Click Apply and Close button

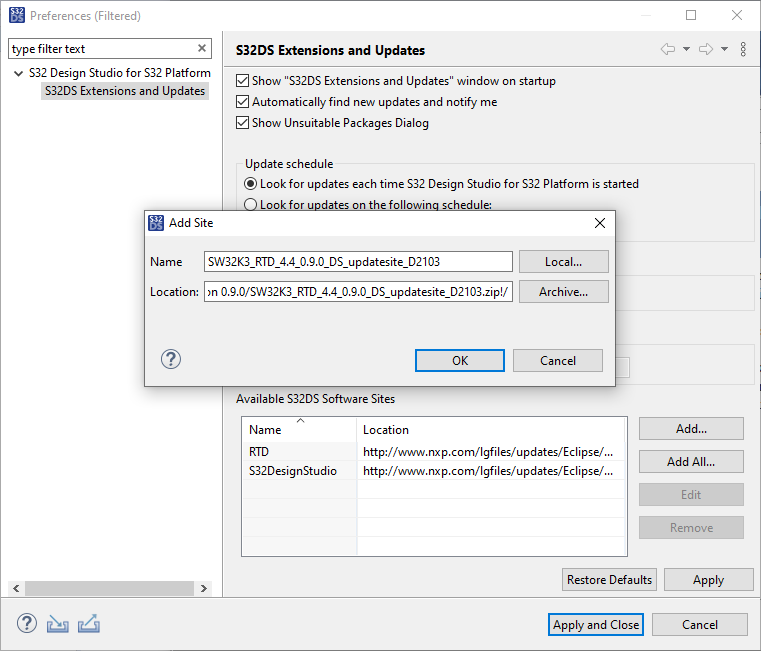(596, 625)
